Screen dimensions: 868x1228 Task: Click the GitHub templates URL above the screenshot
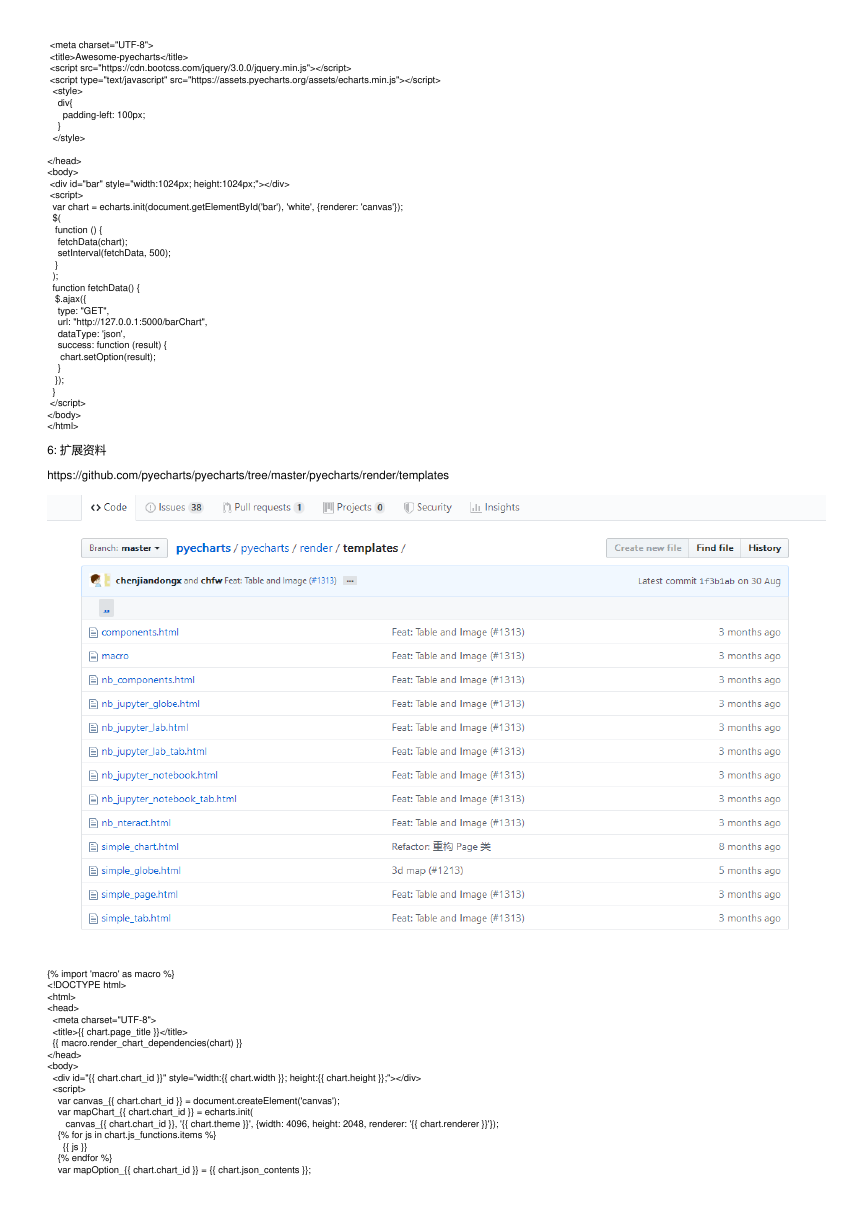[x=248, y=475]
